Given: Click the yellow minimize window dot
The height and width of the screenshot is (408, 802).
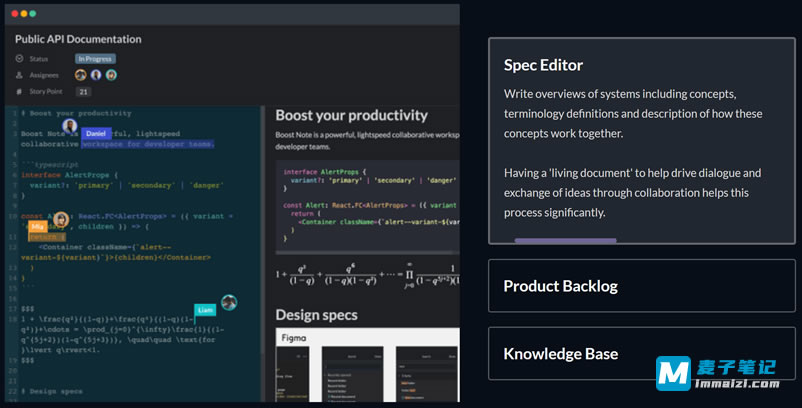Looking at the screenshot, I should point(24,14).
